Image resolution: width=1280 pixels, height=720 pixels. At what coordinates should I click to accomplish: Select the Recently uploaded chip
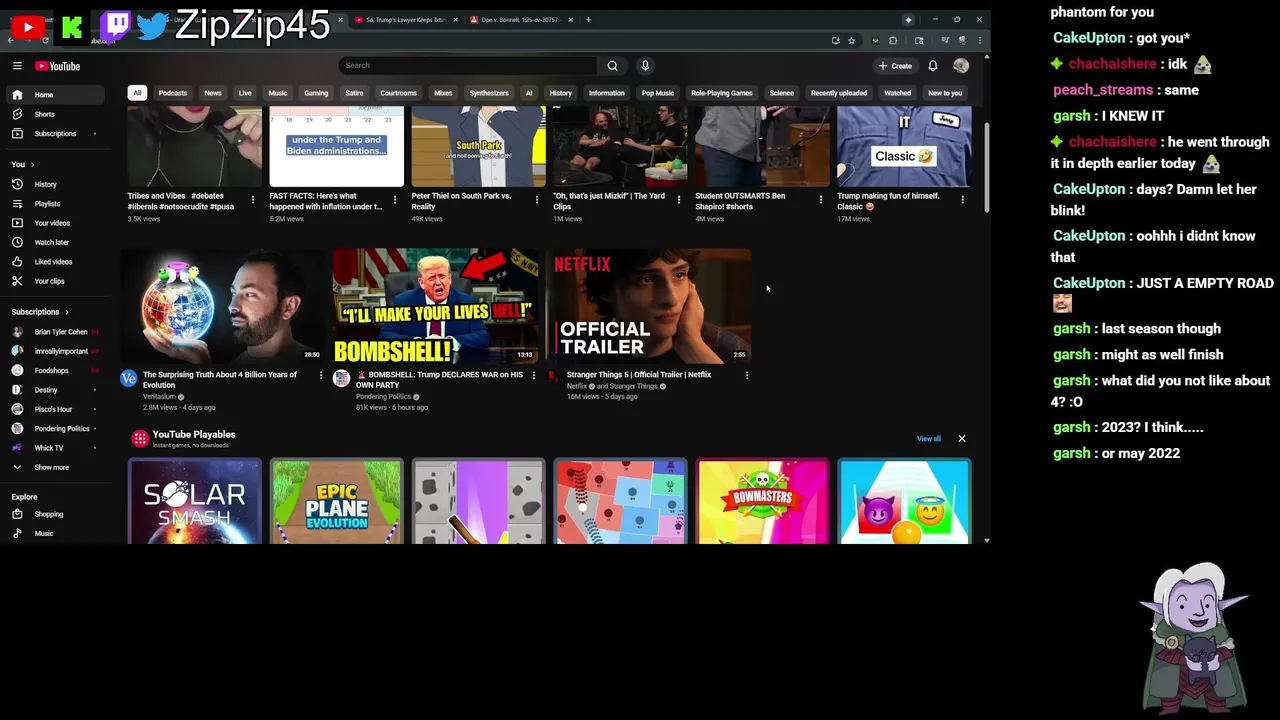(x=839, y=93)
